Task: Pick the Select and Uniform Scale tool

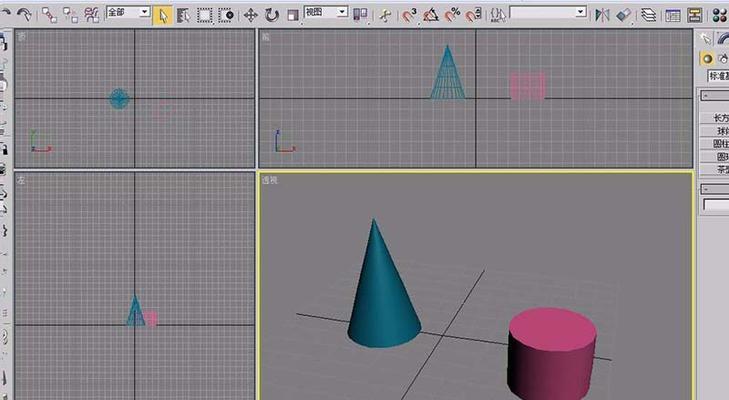Action: pyautogui.click(x=293, y=15)
